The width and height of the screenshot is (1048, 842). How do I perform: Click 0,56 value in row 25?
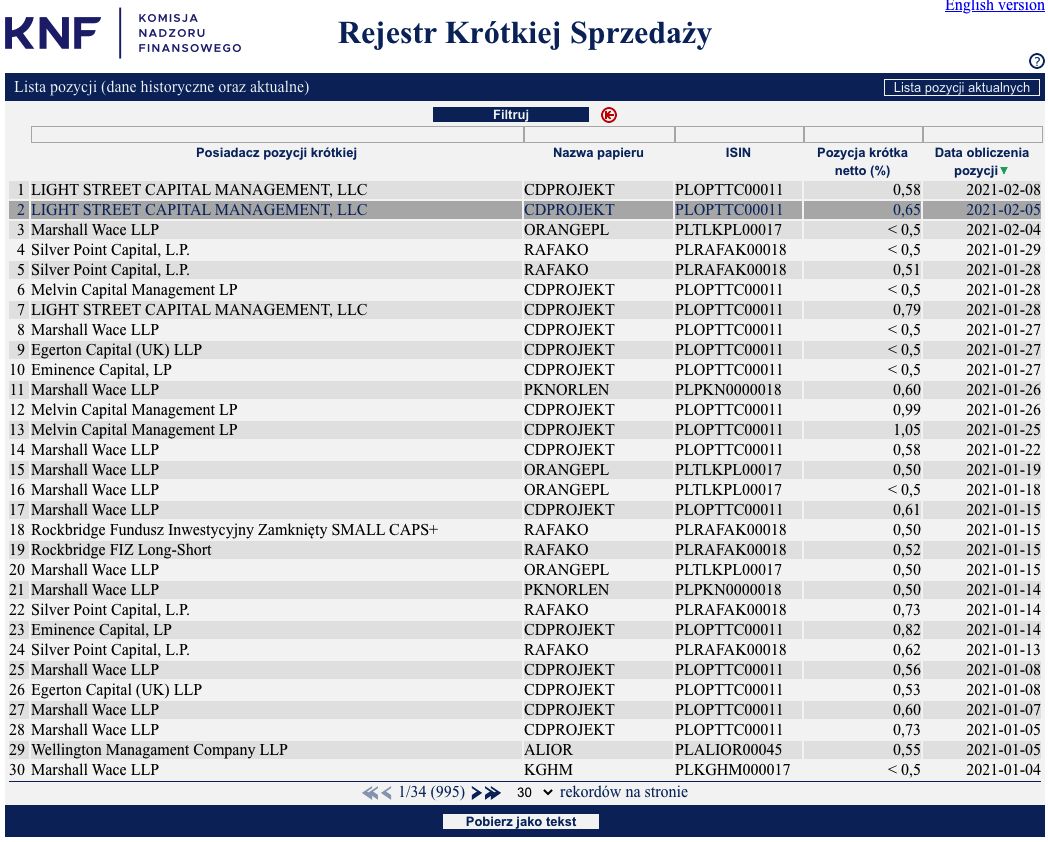point(906,670)
